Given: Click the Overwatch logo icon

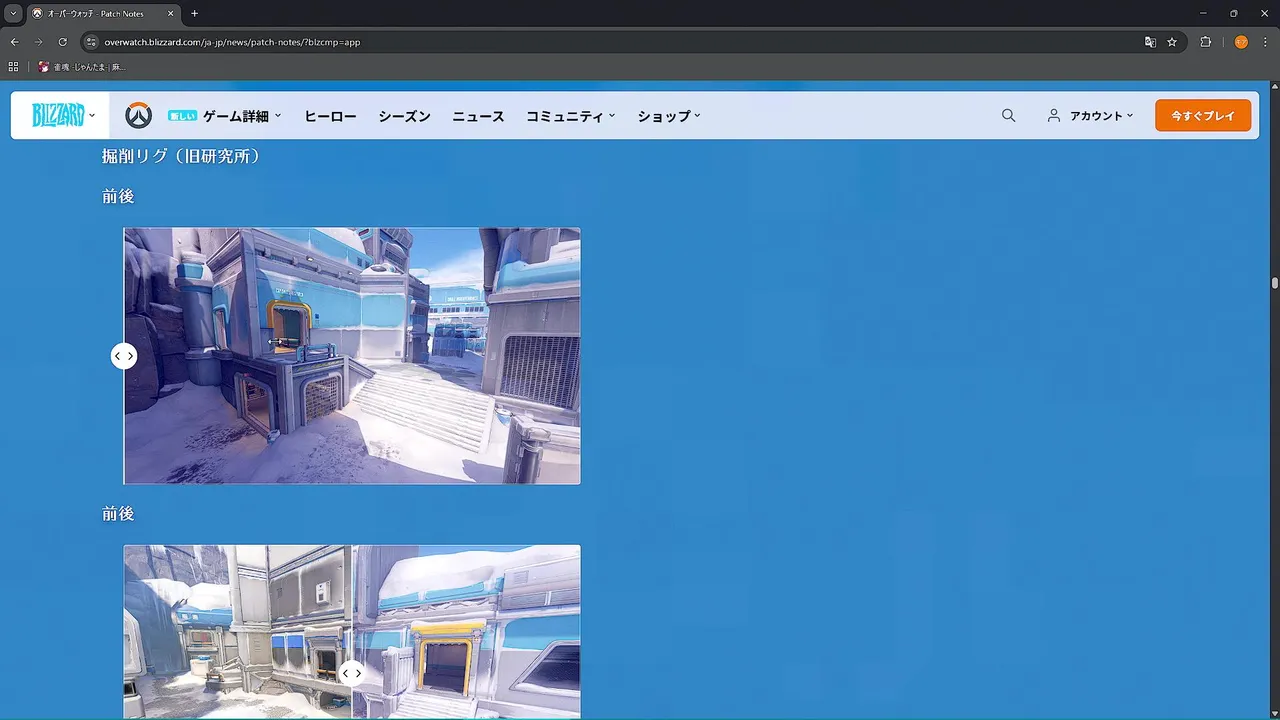Looking at the screenshot, I should tap(138, 116).
